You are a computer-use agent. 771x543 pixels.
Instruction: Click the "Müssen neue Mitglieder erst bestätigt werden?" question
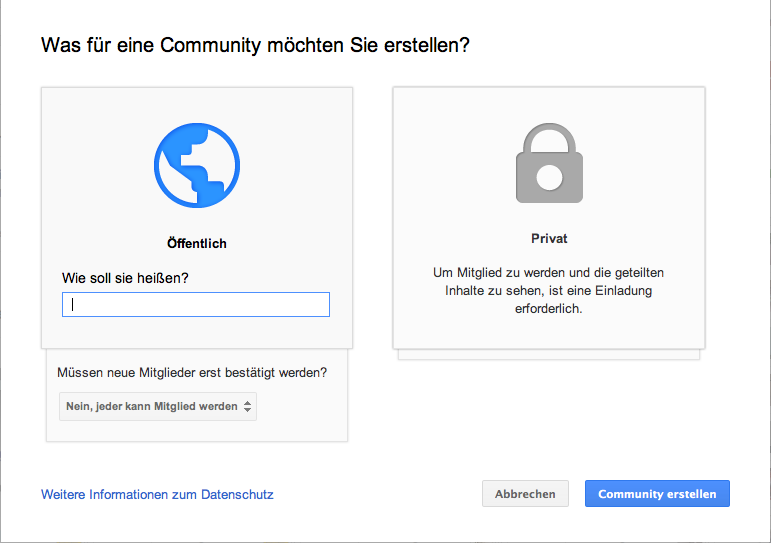tap(192, 373)
